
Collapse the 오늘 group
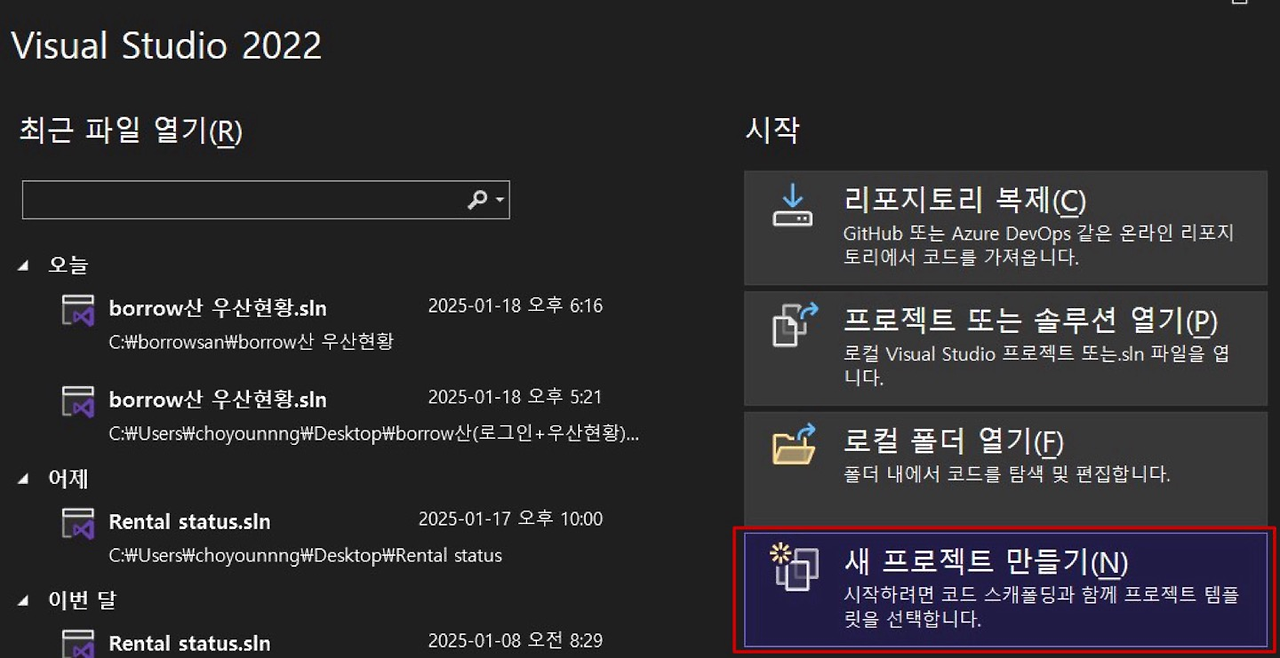coord(24,265)
